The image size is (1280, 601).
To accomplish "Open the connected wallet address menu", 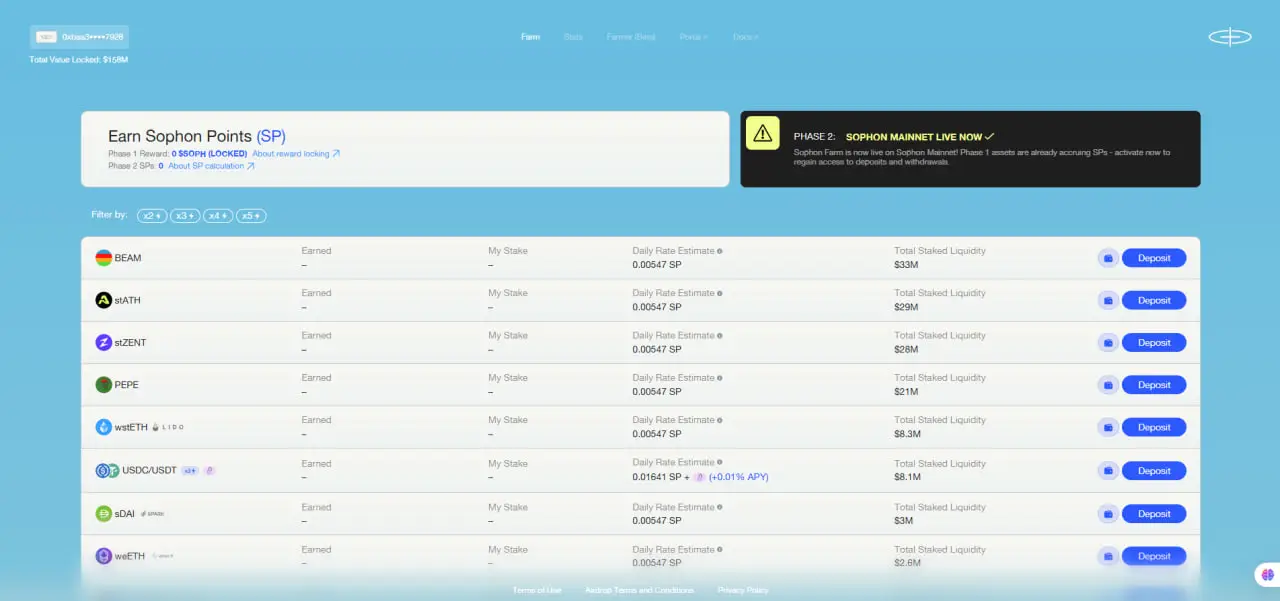I will [80, 37].
